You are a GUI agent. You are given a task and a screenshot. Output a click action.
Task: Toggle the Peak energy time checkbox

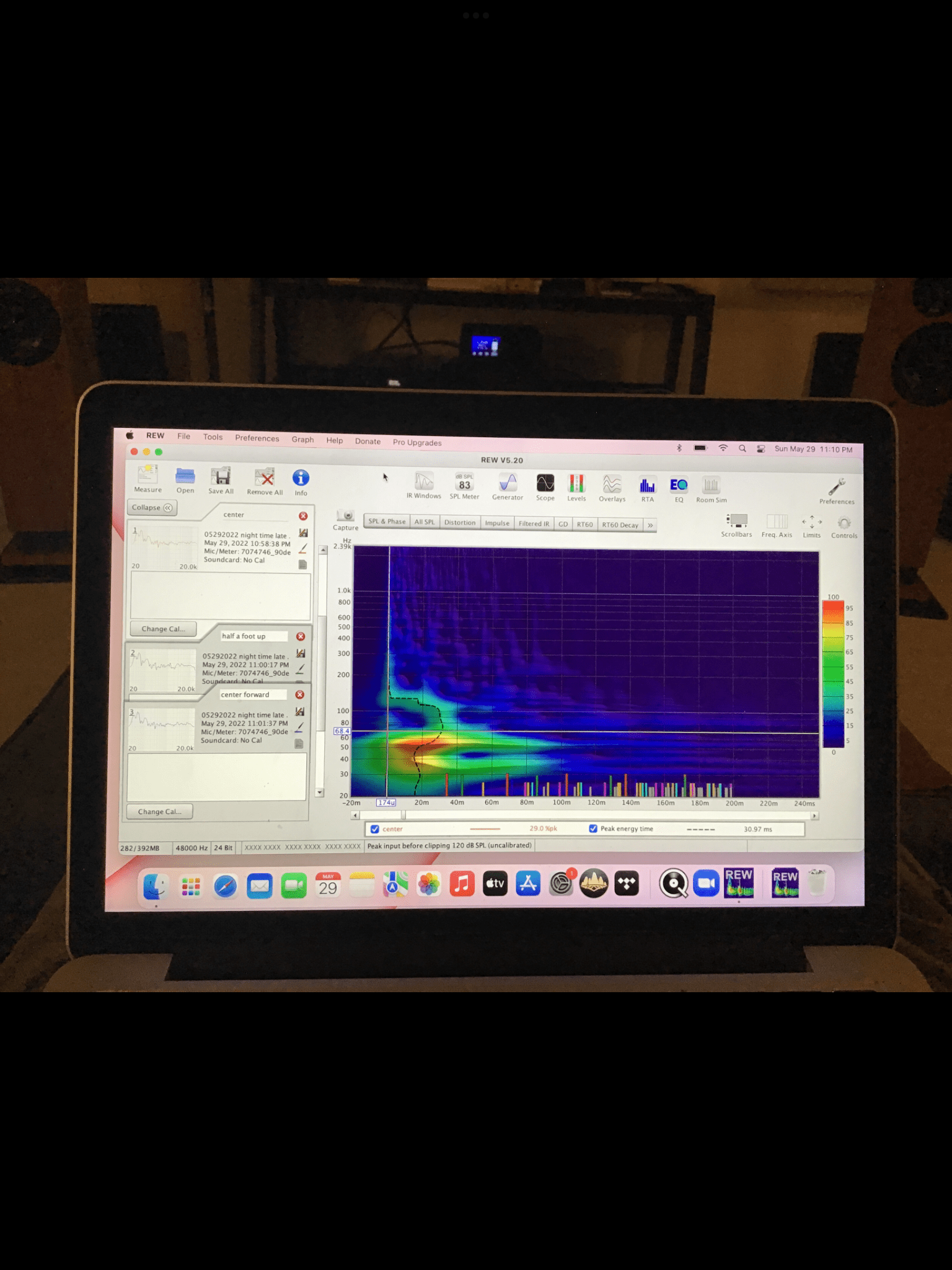[593, 828]
